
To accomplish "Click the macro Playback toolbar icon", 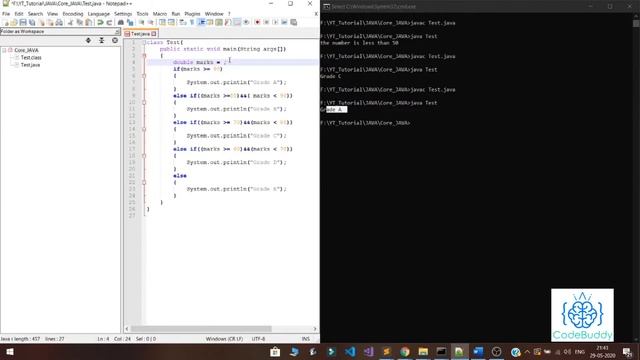I will coord(275,22).
